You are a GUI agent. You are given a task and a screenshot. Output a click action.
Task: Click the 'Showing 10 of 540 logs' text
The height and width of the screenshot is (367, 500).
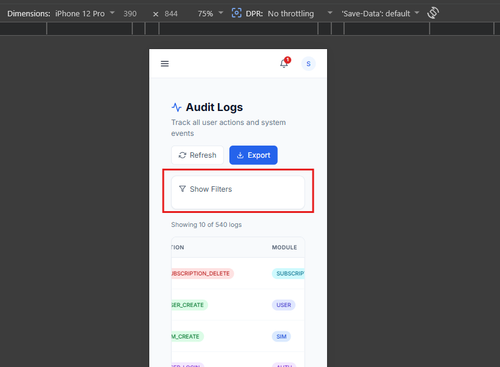pyautogui.click(x=206, y=225)
